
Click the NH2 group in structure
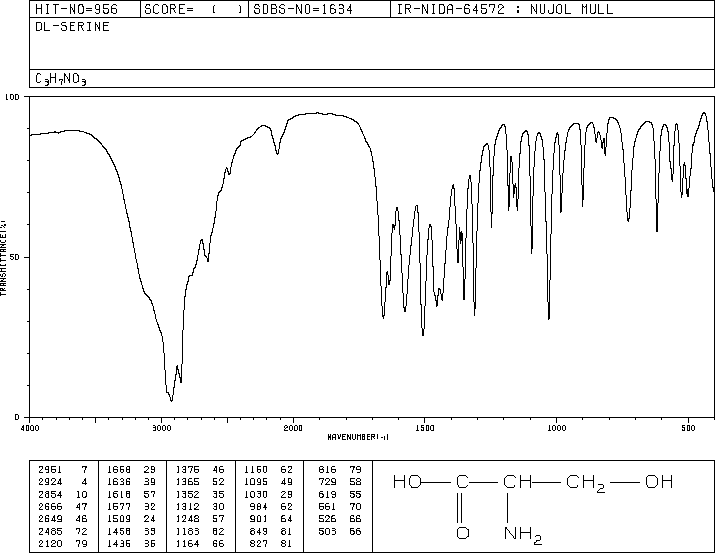coord(523,534)
